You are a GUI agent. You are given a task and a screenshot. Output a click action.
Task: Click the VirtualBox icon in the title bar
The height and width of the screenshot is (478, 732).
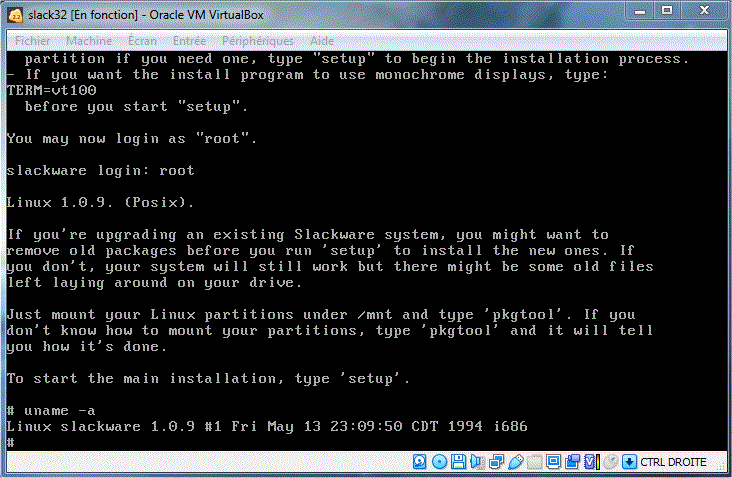click(x=15, y=15)
